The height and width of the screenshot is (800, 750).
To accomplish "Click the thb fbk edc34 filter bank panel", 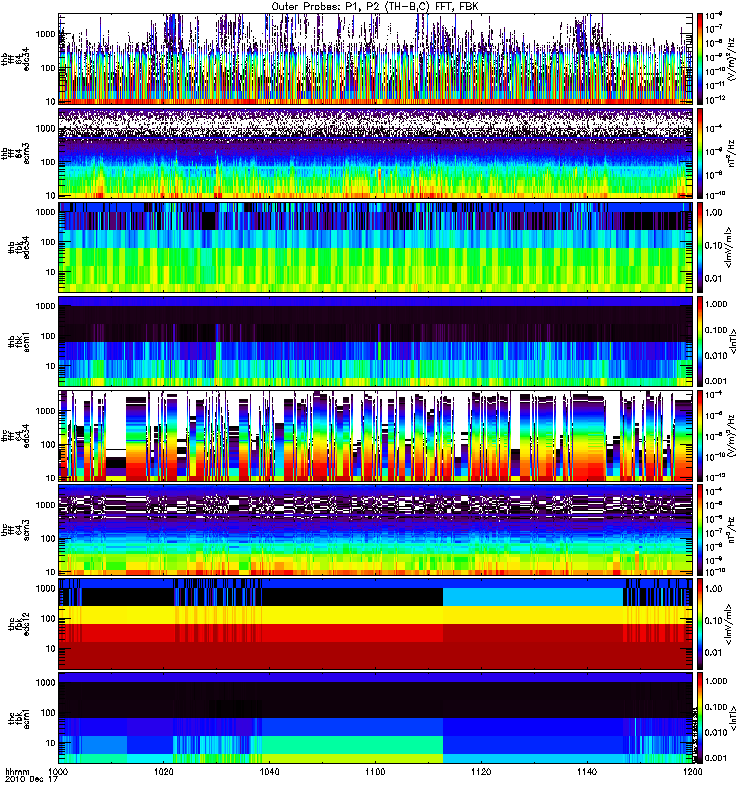I will point(376,247).
